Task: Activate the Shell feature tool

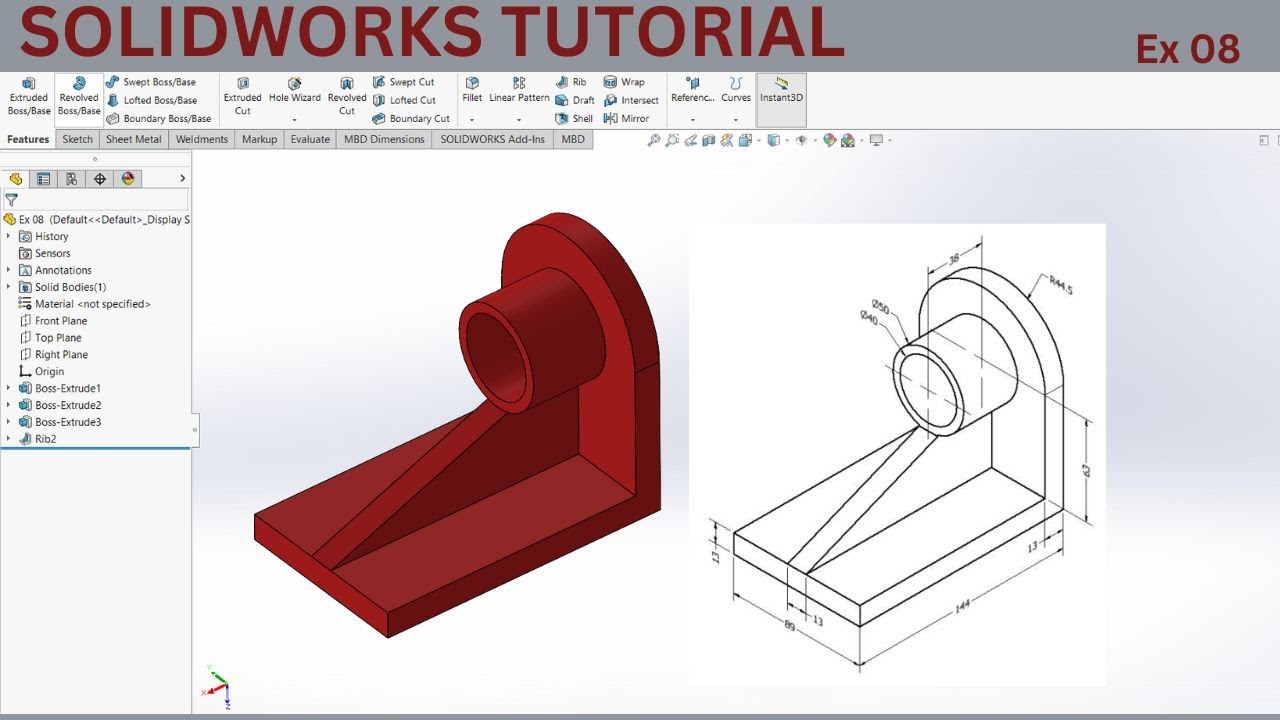Action: [x=574, y=118]
